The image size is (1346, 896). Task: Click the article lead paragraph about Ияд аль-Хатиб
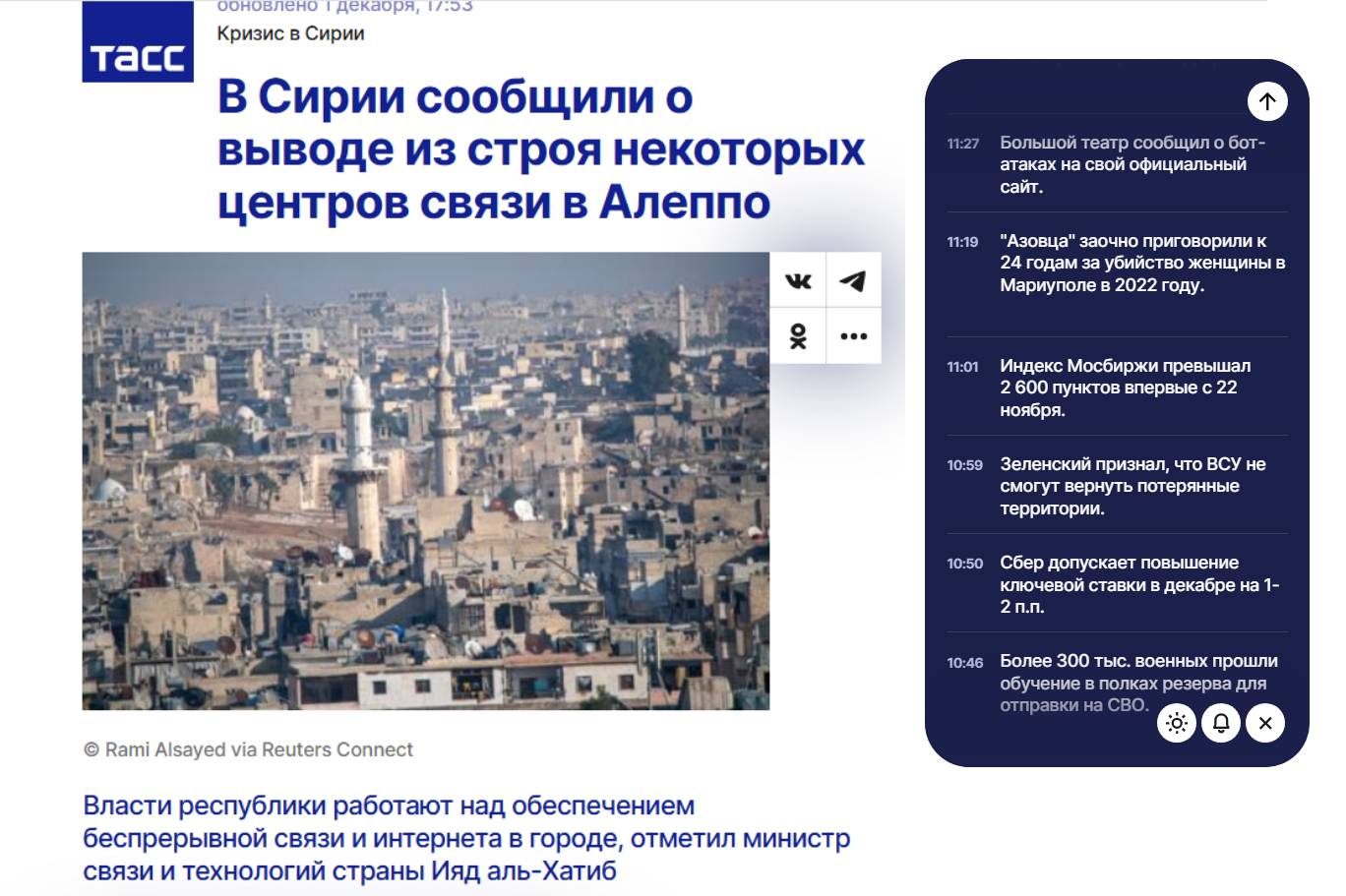click(466, 838)
